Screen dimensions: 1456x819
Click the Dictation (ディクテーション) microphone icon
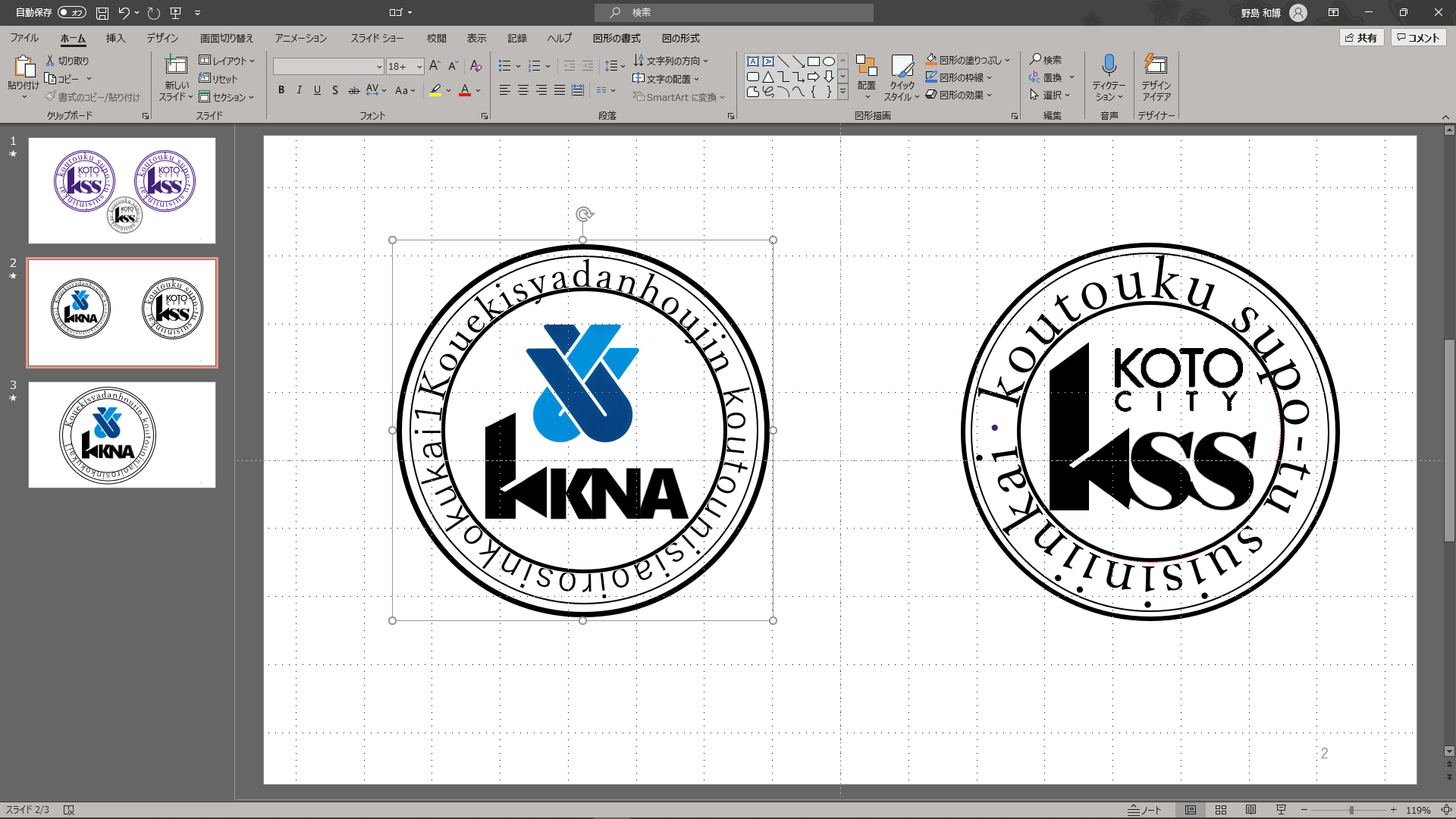pos(1109,65)
